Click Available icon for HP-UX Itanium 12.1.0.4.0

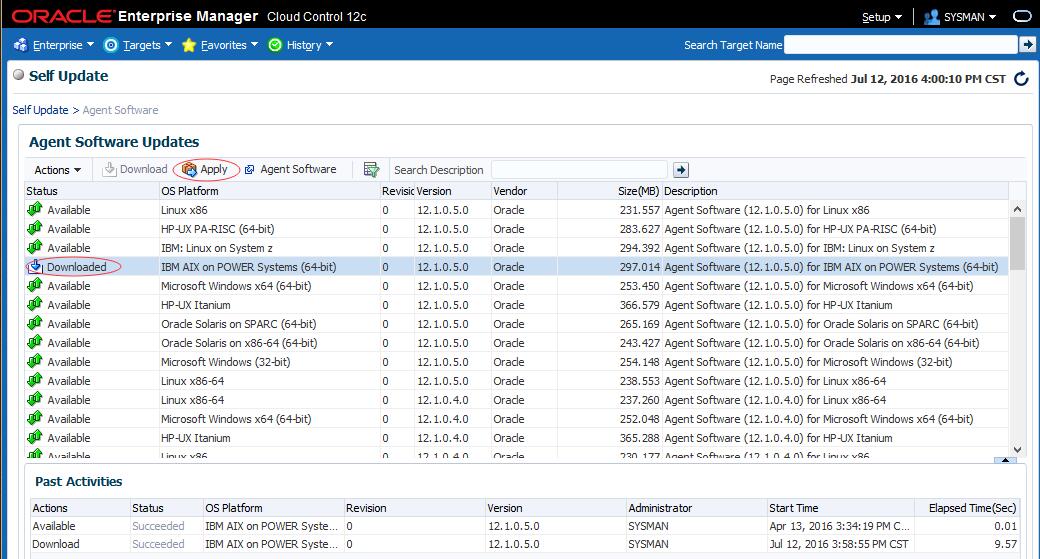point(34,438)
